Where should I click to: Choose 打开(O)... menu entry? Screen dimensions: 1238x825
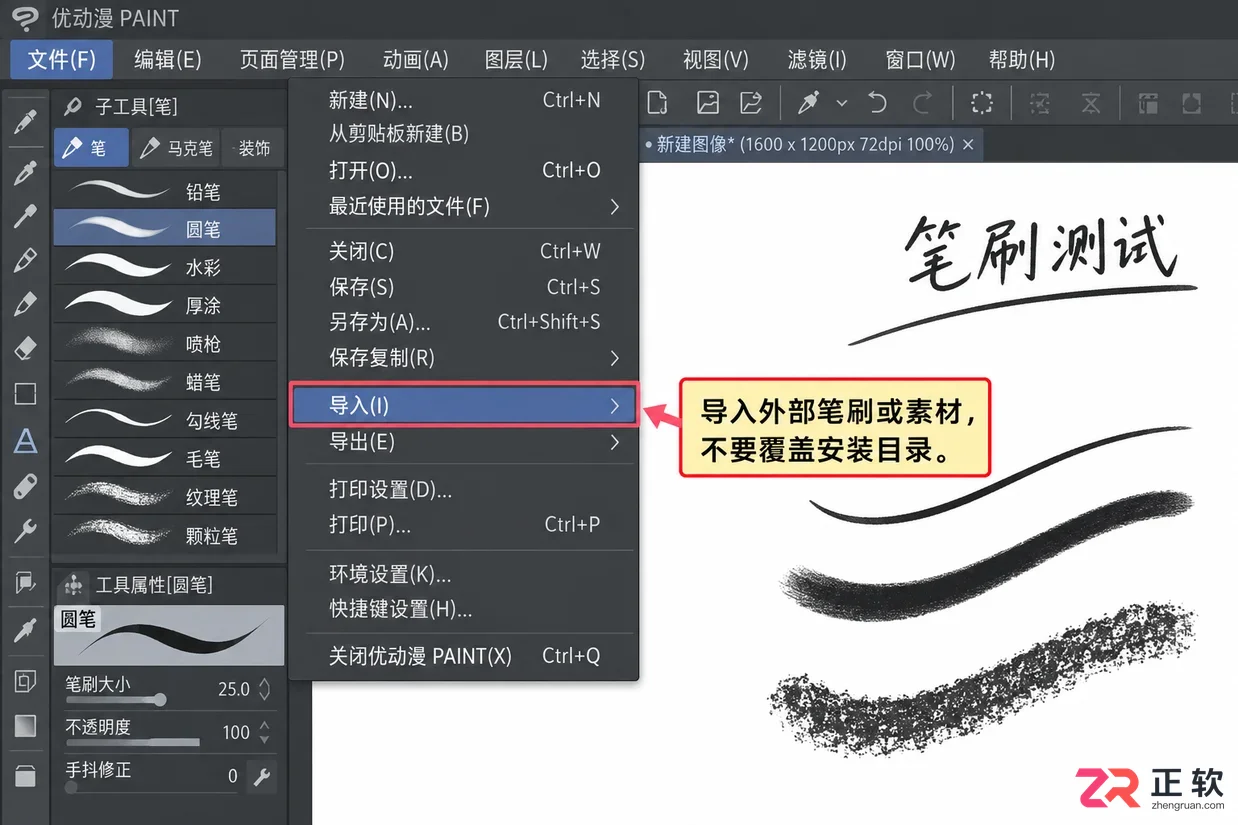(465, 170)
